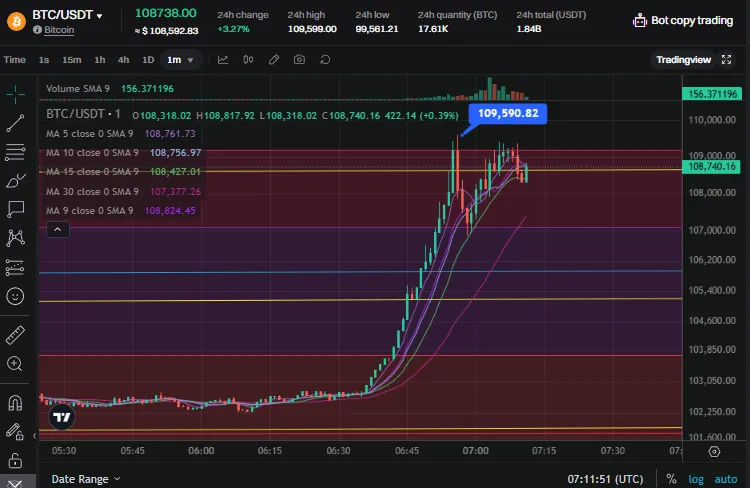Screen dimensions: 750x488
Task: Select the brush drawing tool
Action: pyautogui.click(x=15, y=181)
